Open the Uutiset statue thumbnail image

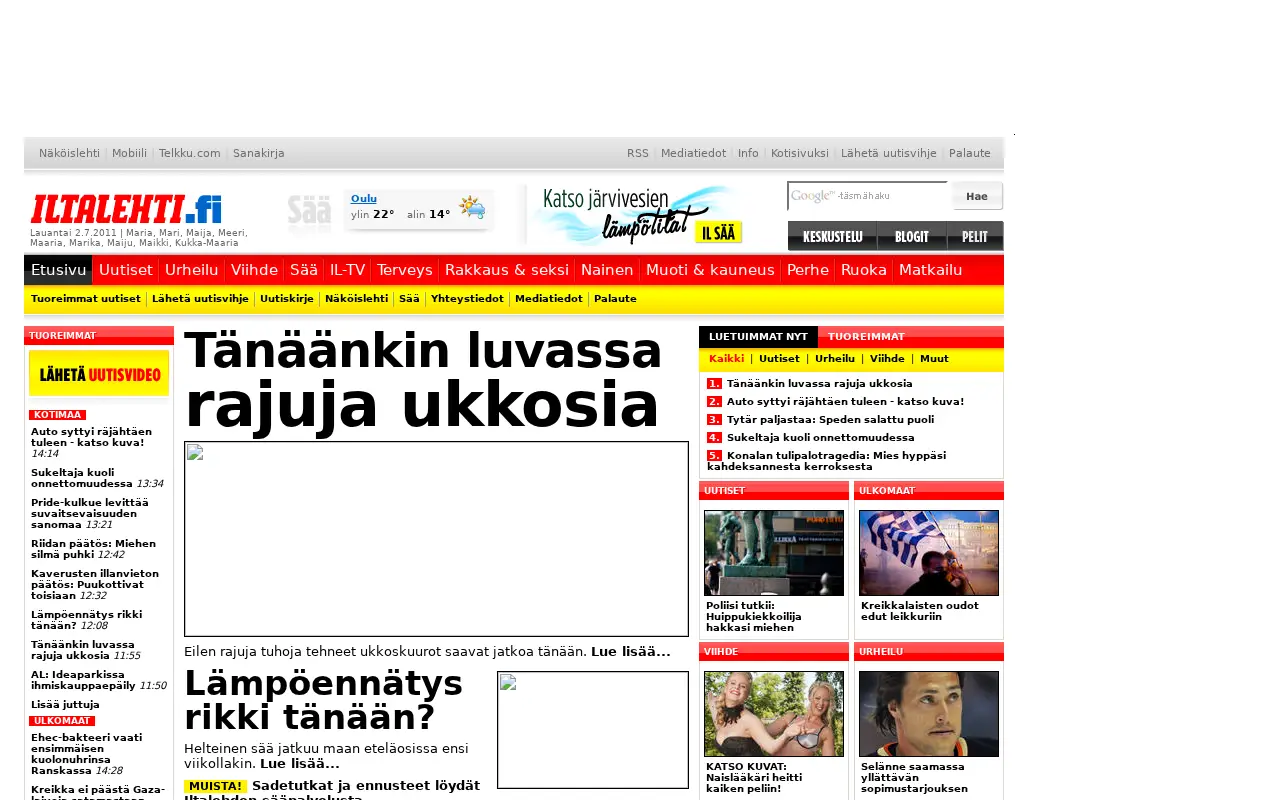774,553
